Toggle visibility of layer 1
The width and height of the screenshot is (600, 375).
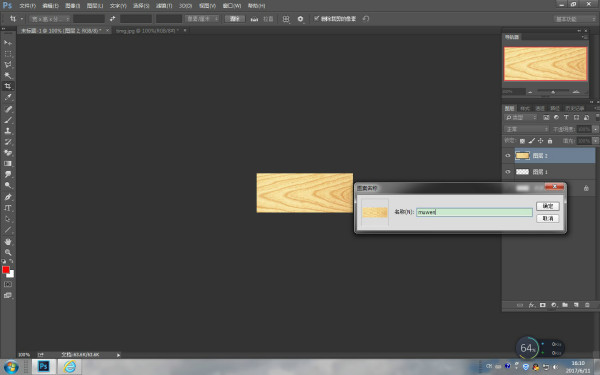508,172
